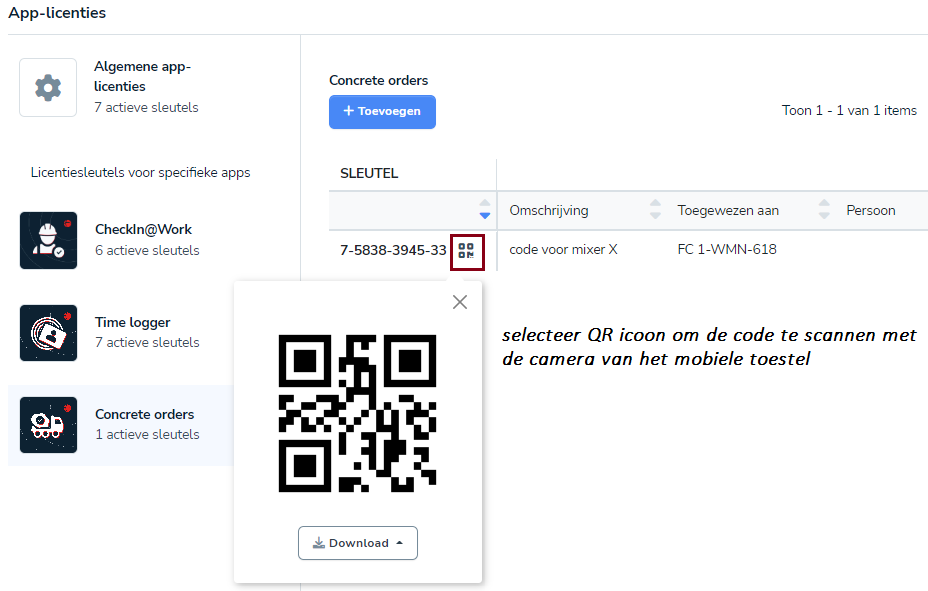Select key text 7-5838-3945-33

[393, 250]
